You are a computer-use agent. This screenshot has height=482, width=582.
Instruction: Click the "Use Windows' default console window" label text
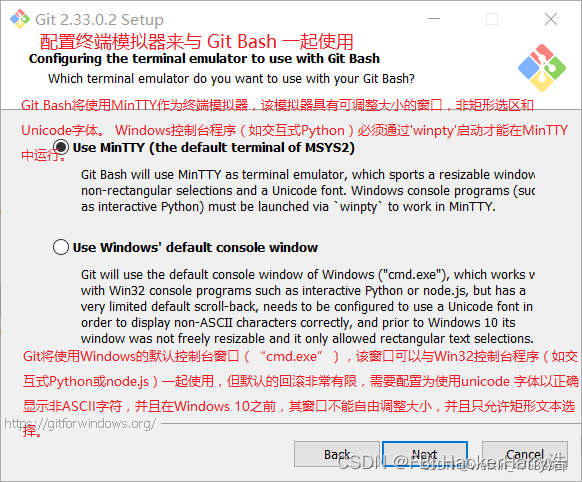coord(195,247)
